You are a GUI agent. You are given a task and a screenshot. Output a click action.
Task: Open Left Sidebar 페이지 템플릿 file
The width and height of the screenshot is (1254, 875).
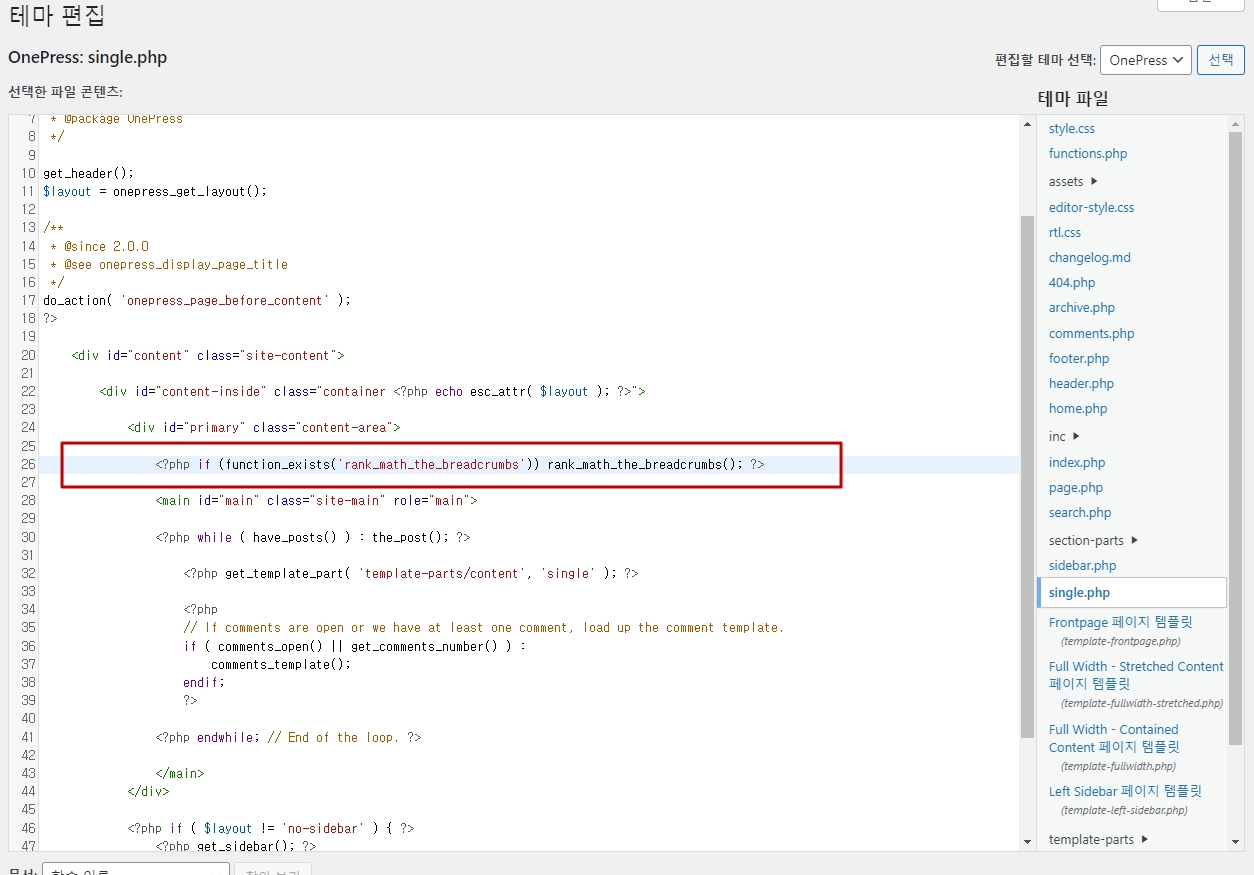1125,791
